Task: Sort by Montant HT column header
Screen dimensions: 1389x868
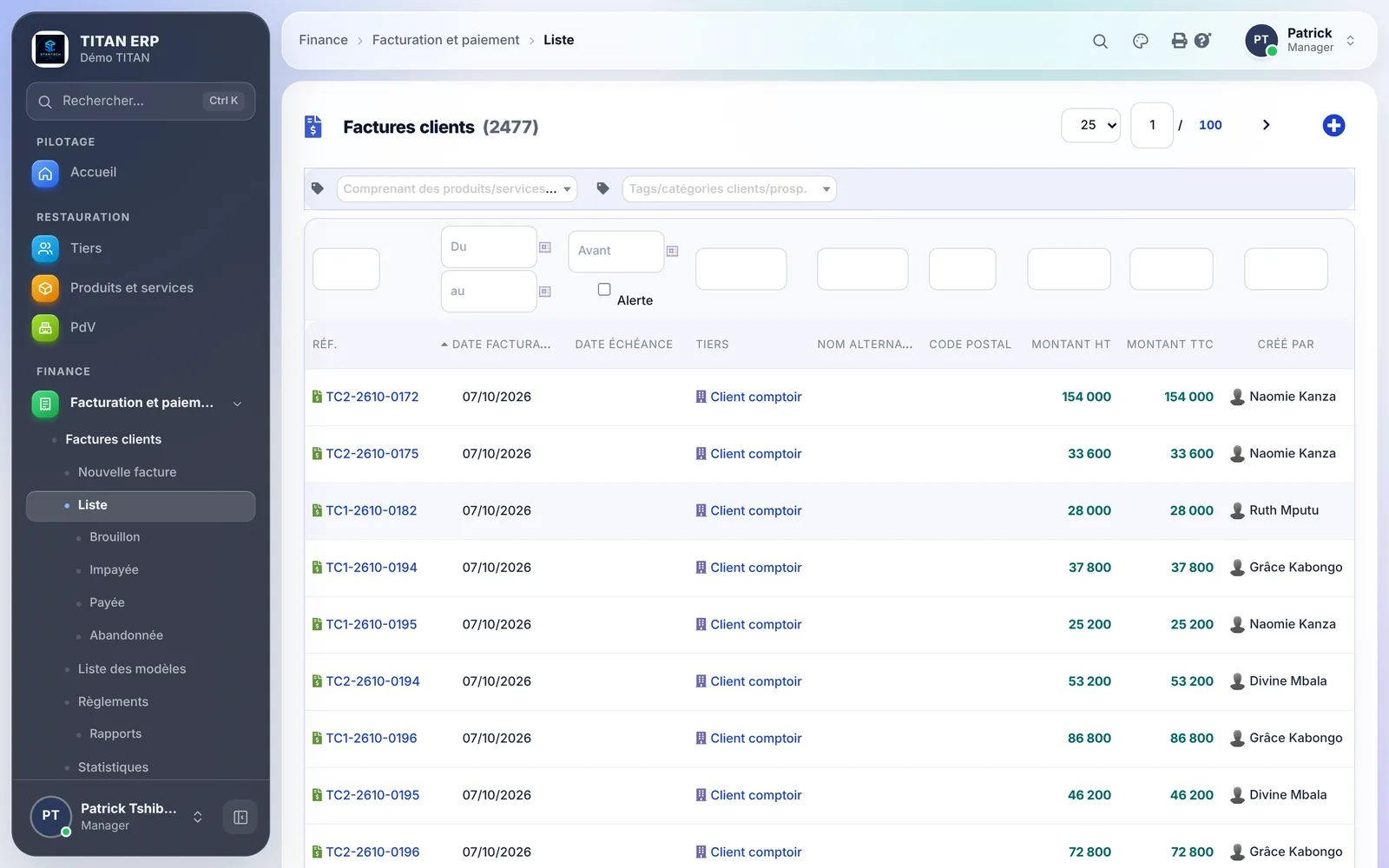Action: (1071, 345)
